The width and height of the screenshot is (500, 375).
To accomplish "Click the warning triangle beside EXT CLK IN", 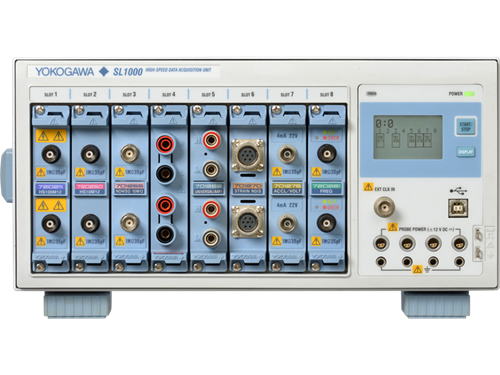I will (x=368, y=187).
